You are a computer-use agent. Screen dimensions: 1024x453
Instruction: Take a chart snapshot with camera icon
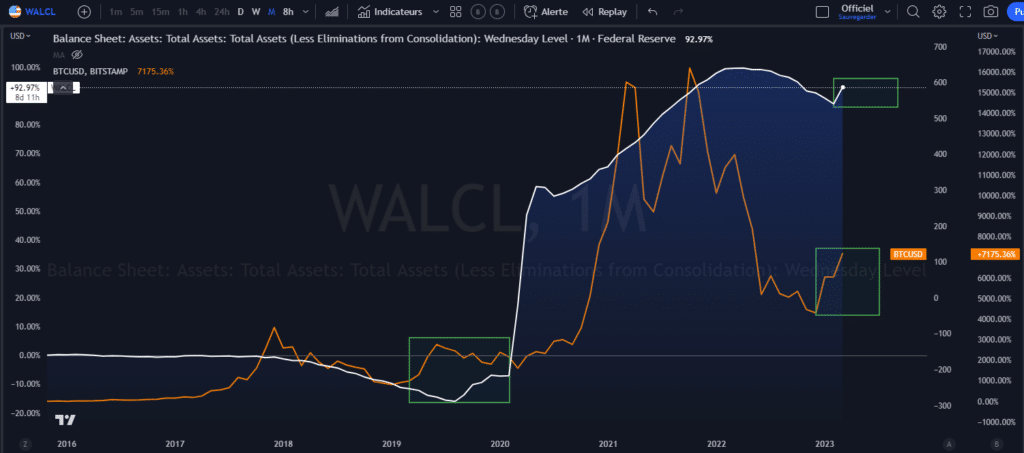click(991, 12)
